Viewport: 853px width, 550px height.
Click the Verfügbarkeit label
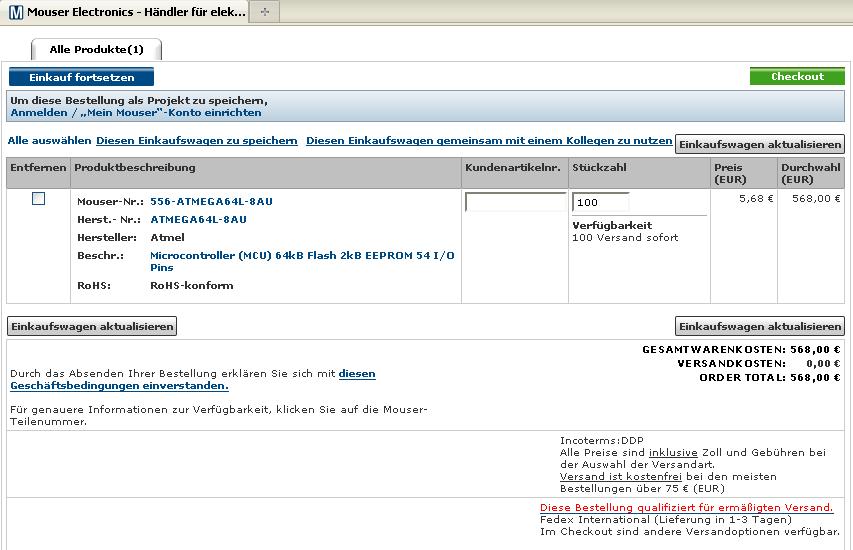(612, 225)
